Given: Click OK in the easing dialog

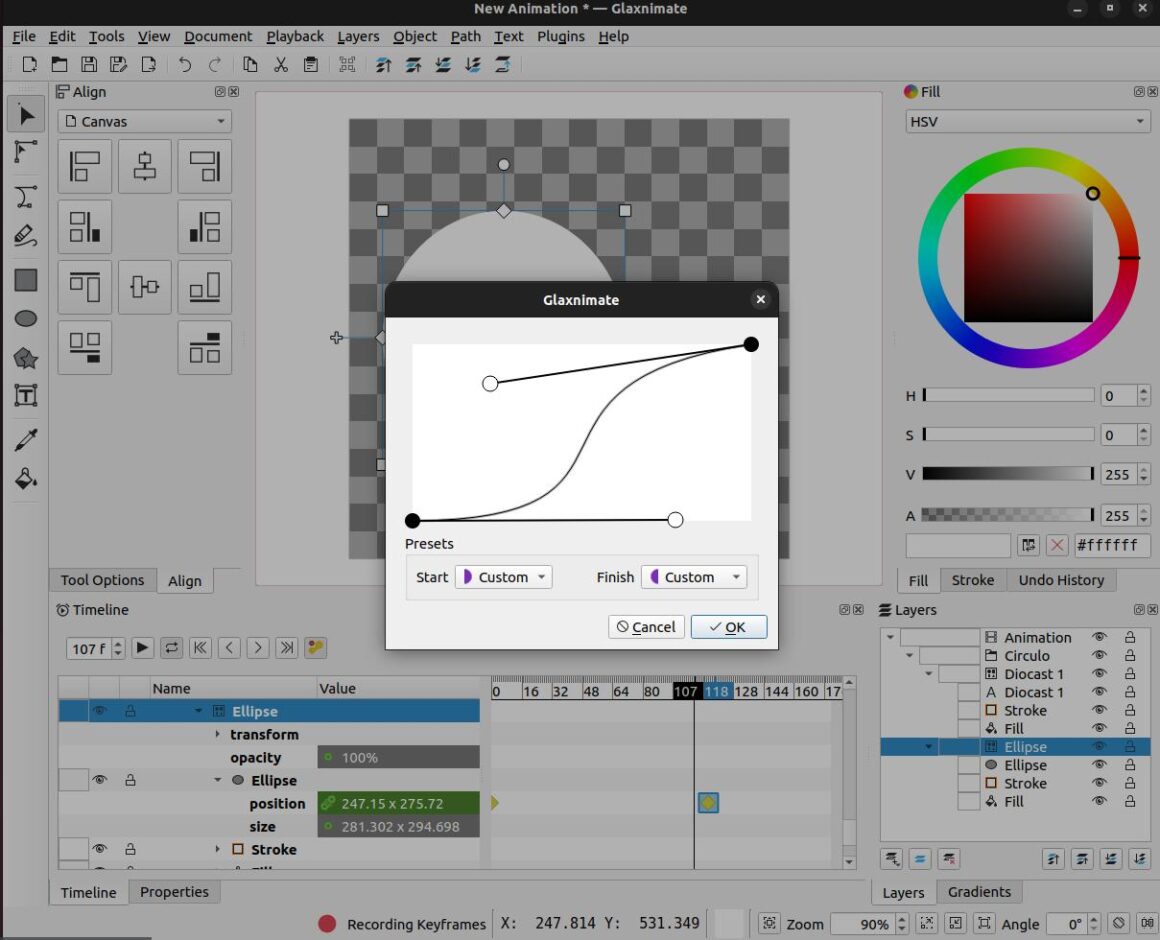Looking at the screenshot, I should point(728,627).
